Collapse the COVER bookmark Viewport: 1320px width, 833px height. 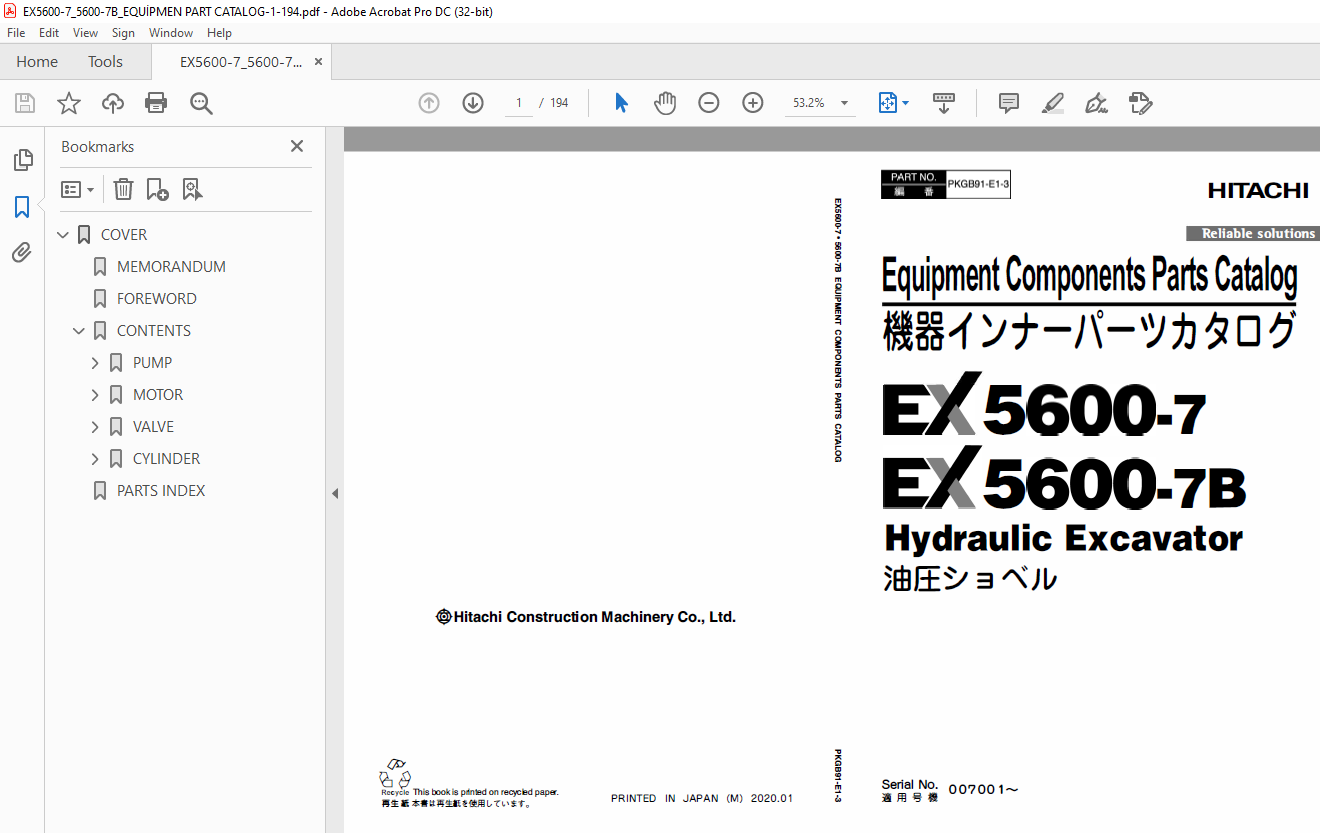(x=63, y=235)
